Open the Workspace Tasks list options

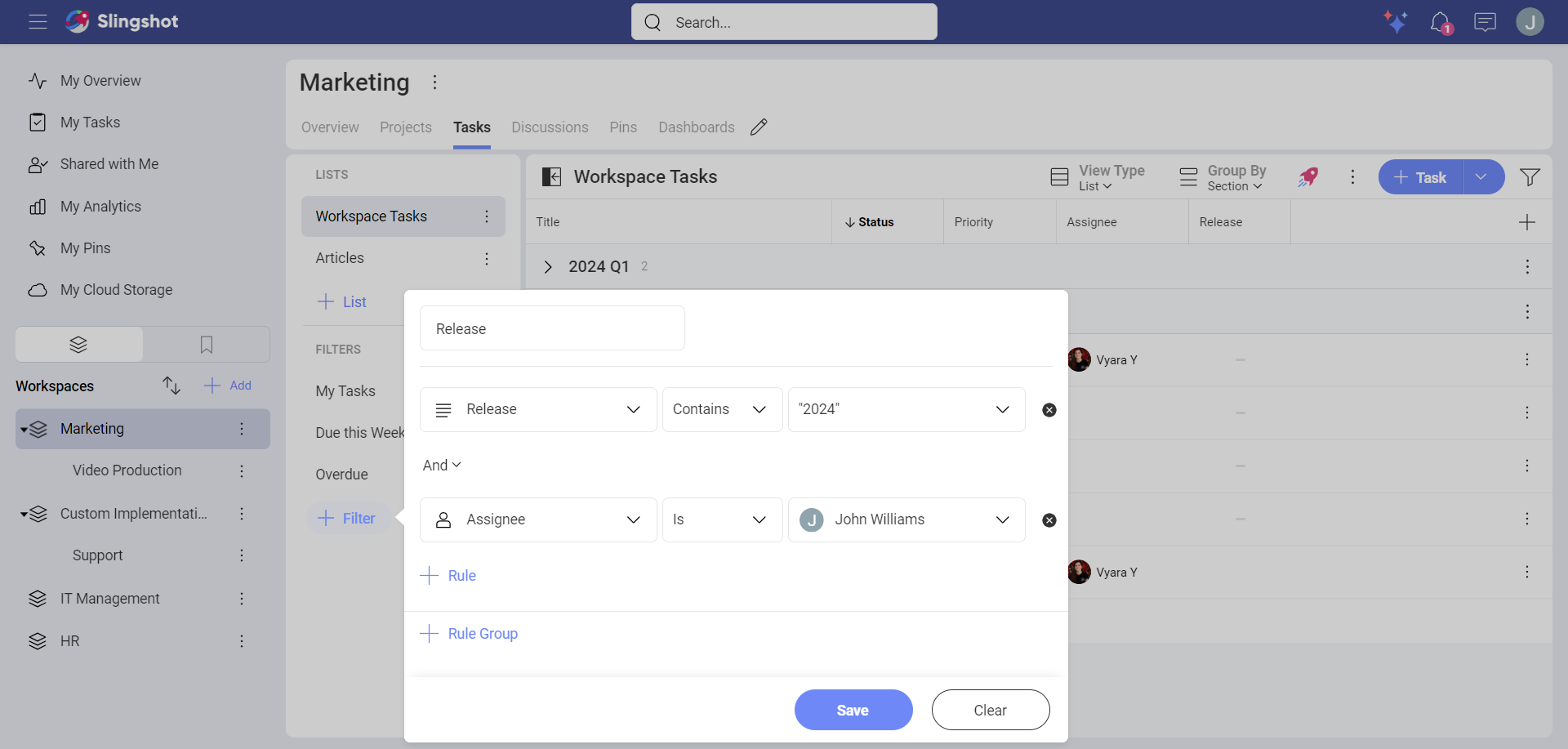pos(487,216)
